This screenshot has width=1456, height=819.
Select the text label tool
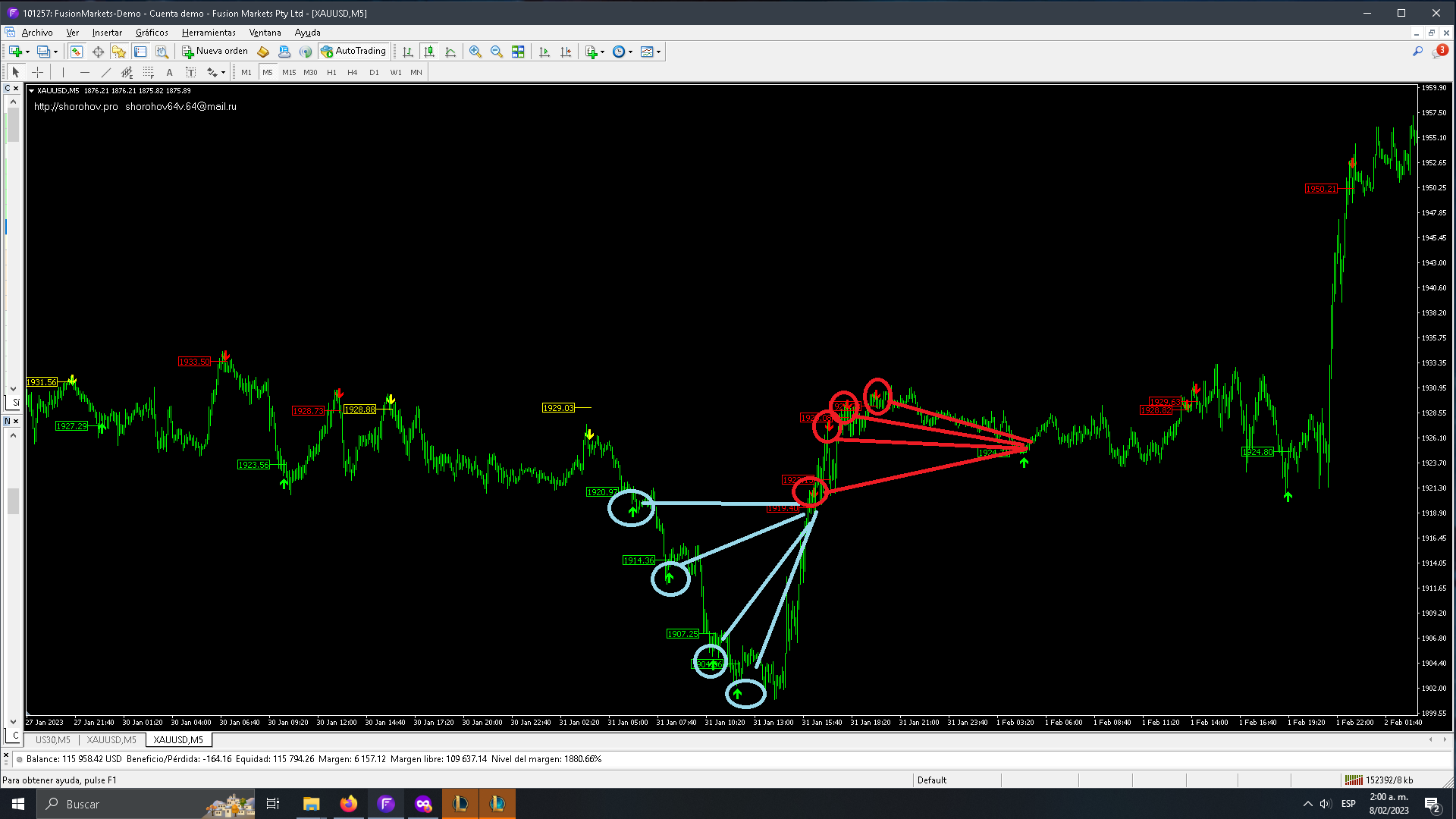(191, 73)
